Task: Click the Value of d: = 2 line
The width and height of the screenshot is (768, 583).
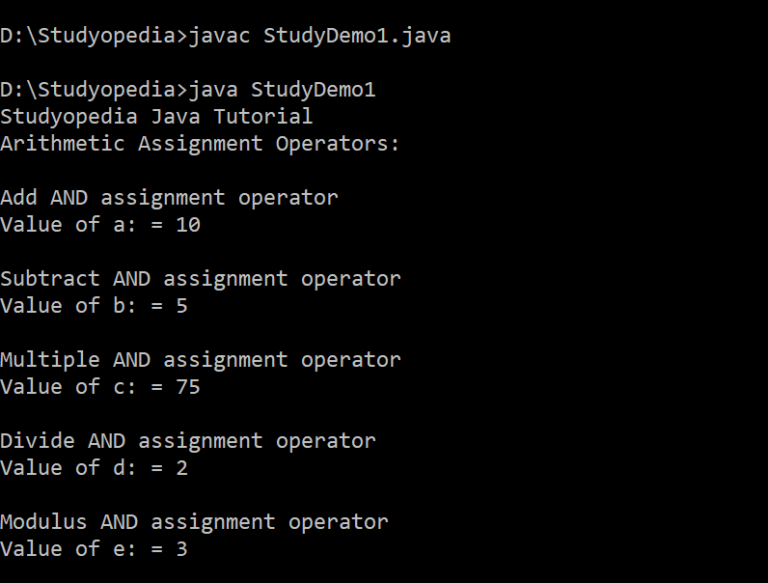Action: (x=94, y=468)
